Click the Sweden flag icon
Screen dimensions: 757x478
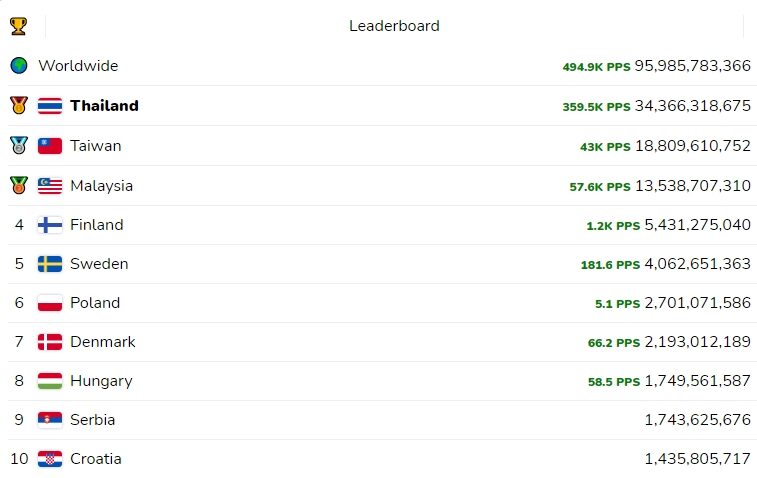(x=50, y=264)
